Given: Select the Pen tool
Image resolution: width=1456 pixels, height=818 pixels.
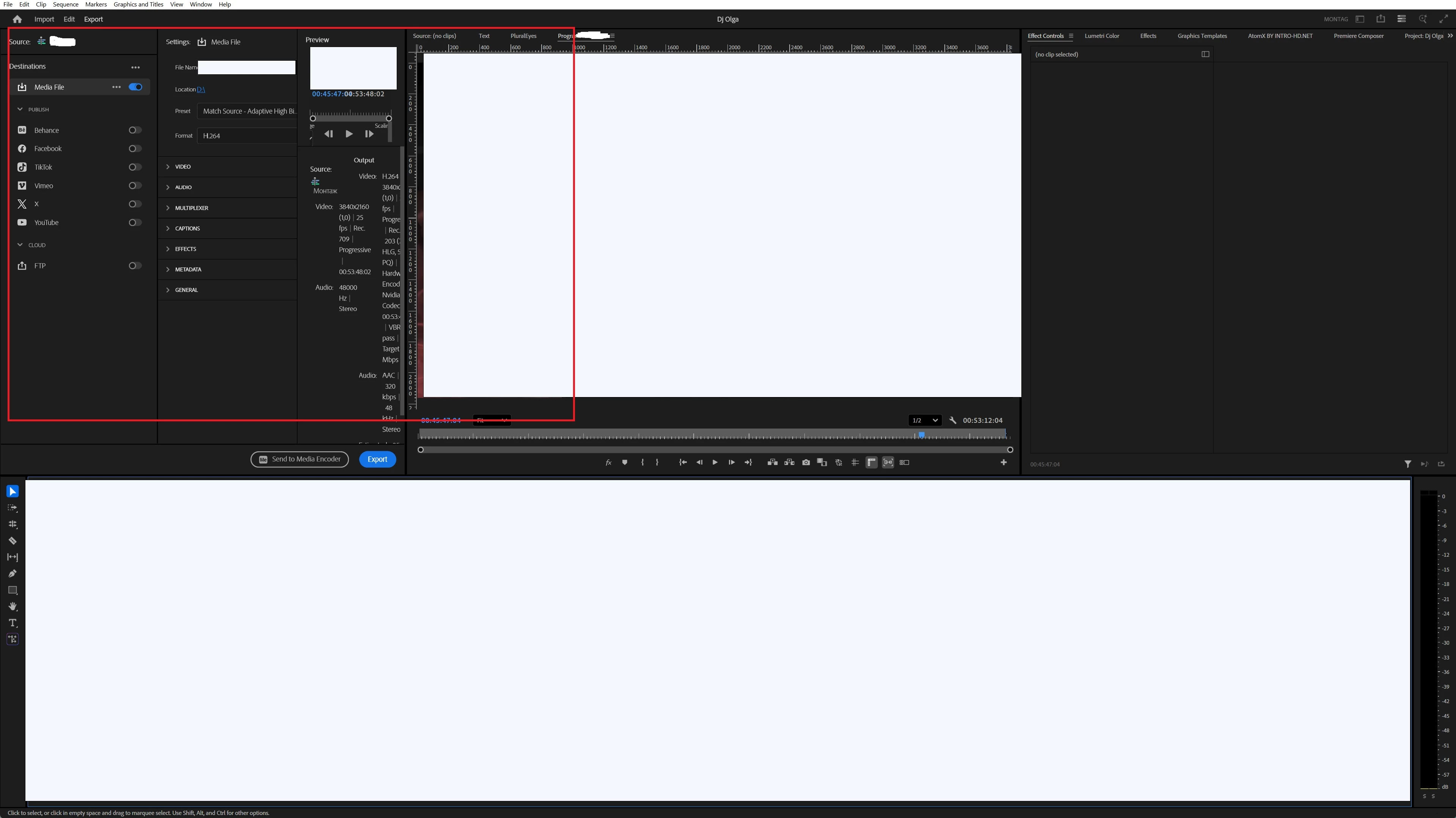Looking at the screenshot, I should coord(13,573).
